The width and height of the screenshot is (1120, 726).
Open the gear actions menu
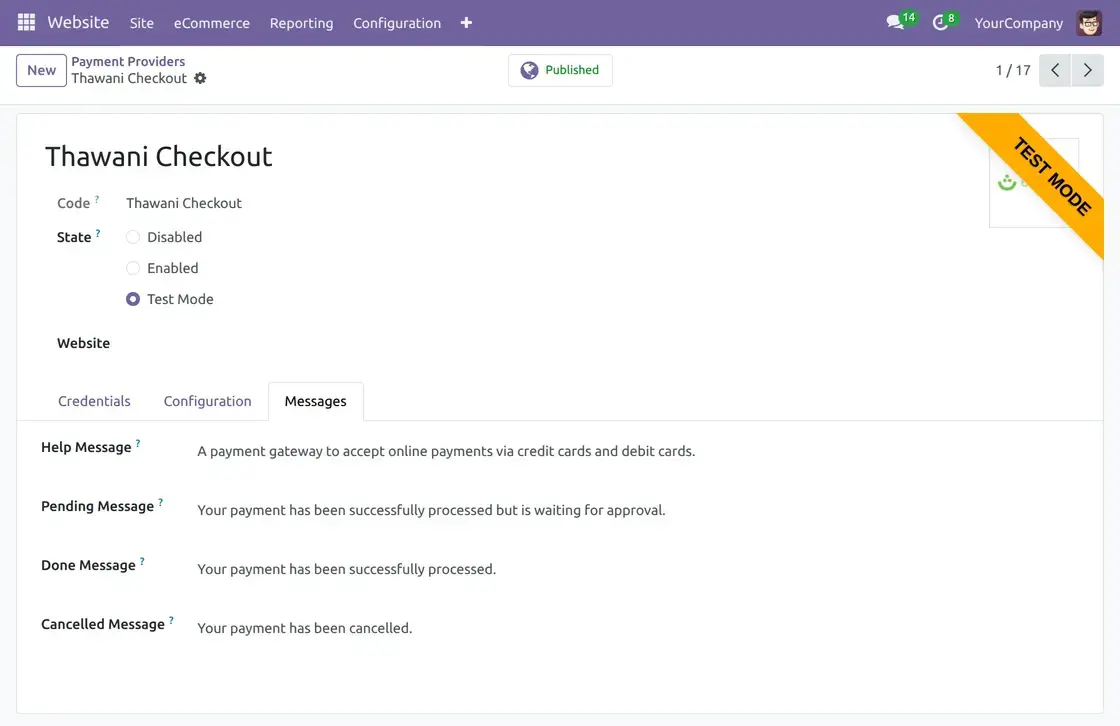(200, 78)
